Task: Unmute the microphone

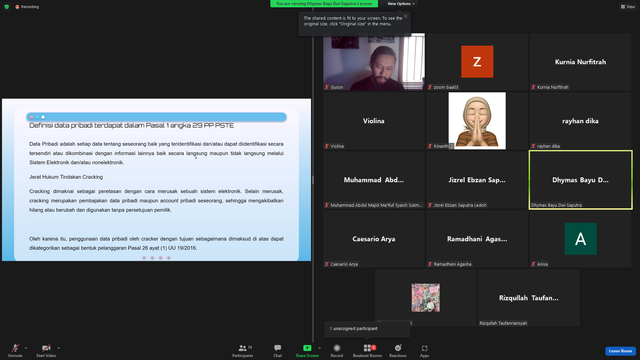Action: pos(15,350)
